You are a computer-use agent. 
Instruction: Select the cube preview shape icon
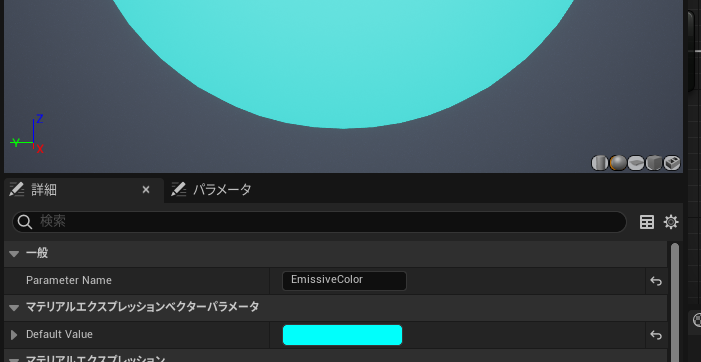coord(654,163)
